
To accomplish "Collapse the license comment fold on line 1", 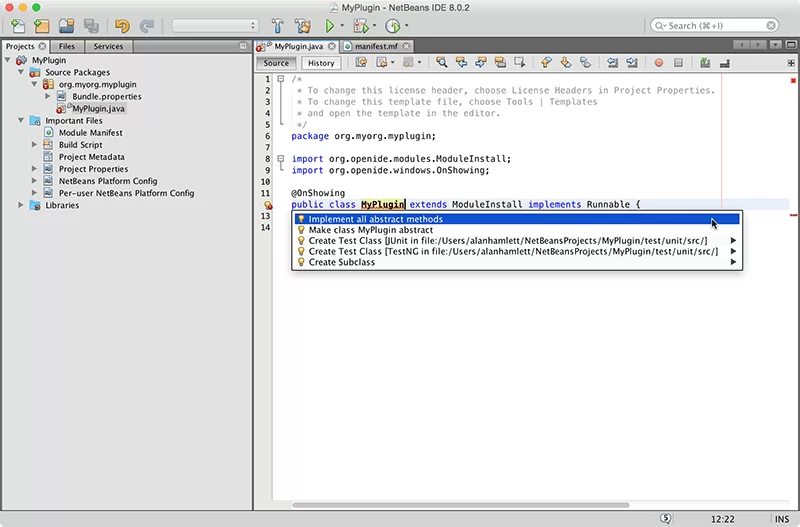I will (281, 79).
